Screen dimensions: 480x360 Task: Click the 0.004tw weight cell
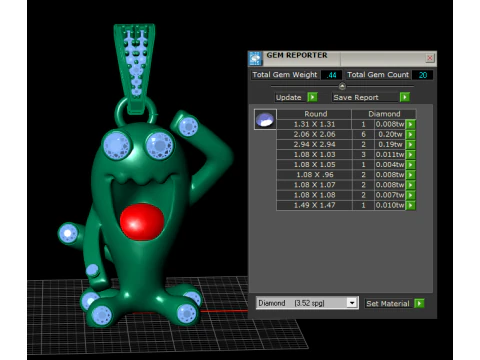pos(390,165)
